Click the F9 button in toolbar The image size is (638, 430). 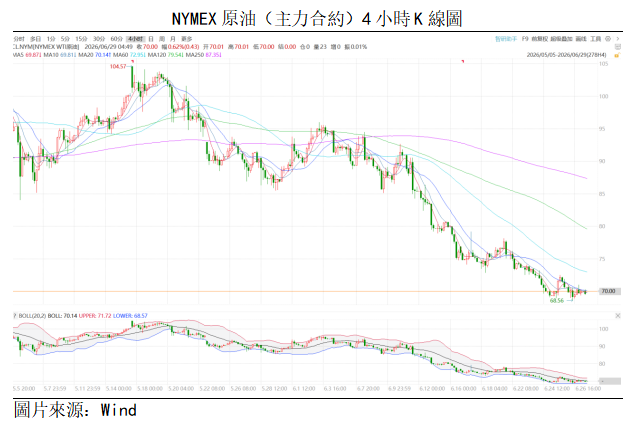pos(525,39)
